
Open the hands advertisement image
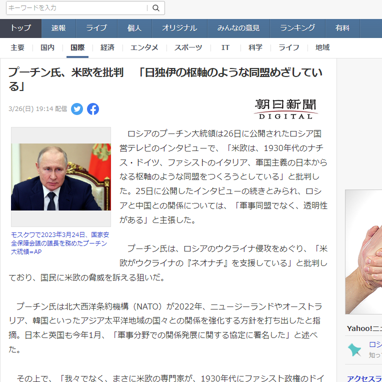tap(364, 252)
